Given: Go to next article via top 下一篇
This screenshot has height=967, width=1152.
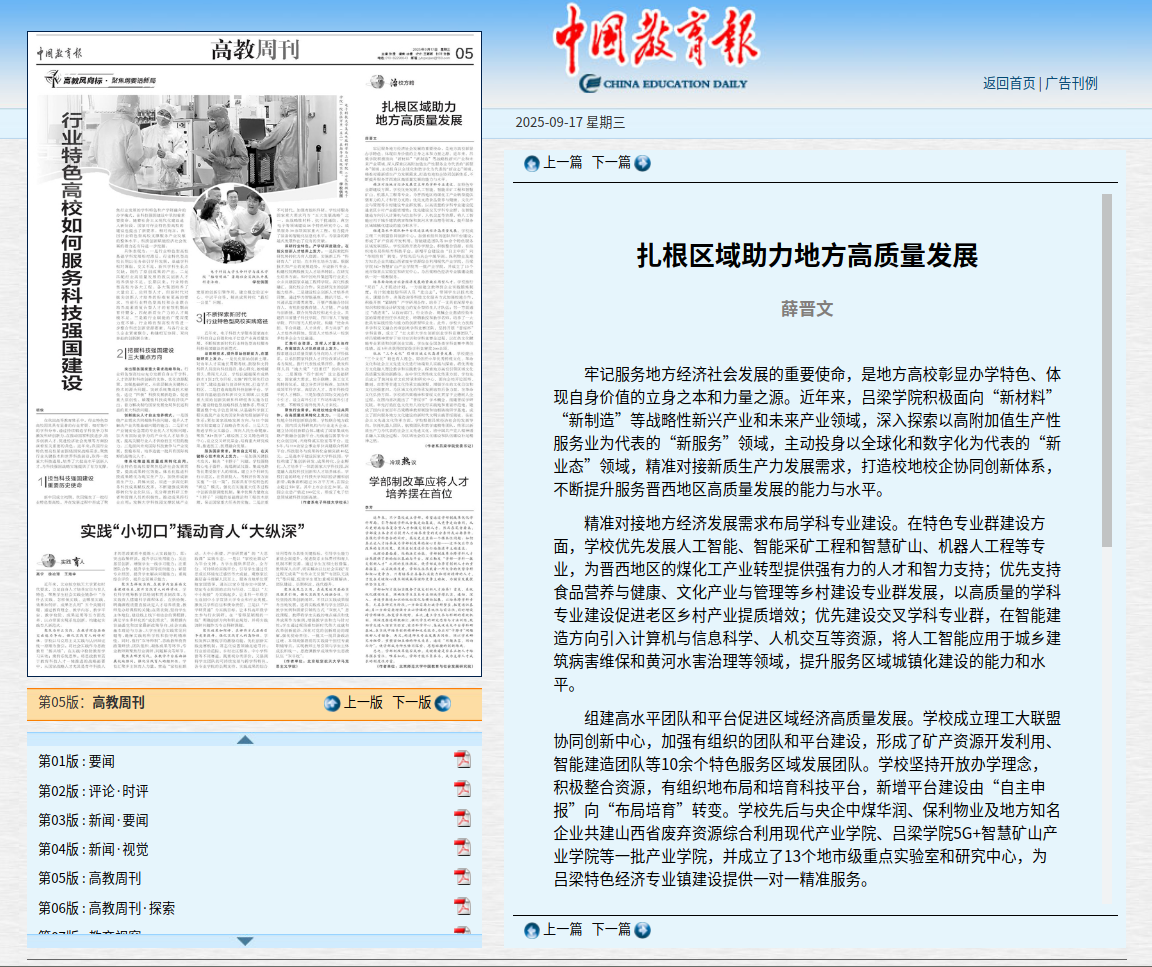Looking at the screenshot, I should point(611,163).
